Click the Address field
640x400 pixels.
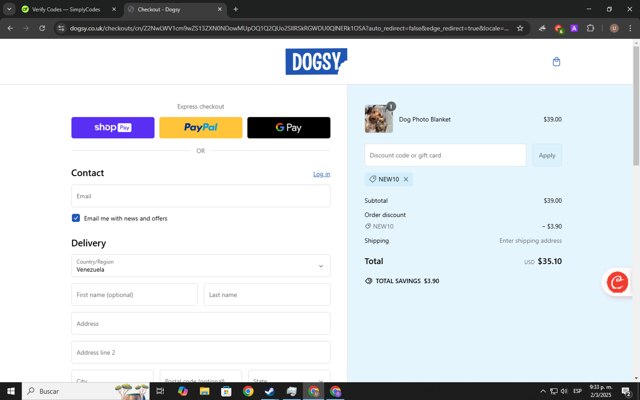click(x=200, y=324)
